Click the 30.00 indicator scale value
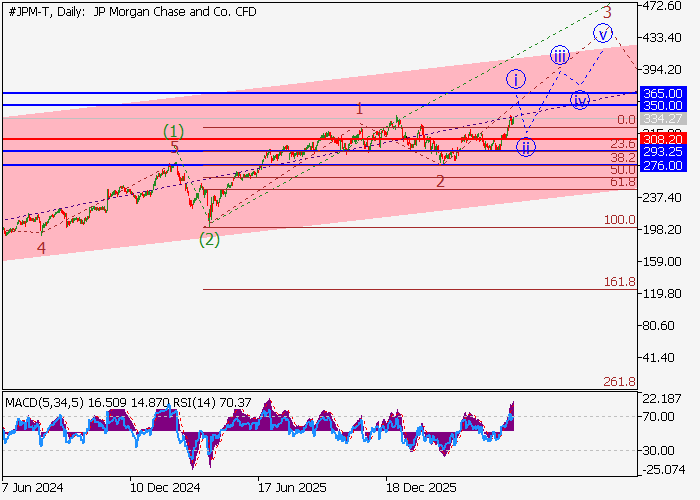 coord(659,450)
